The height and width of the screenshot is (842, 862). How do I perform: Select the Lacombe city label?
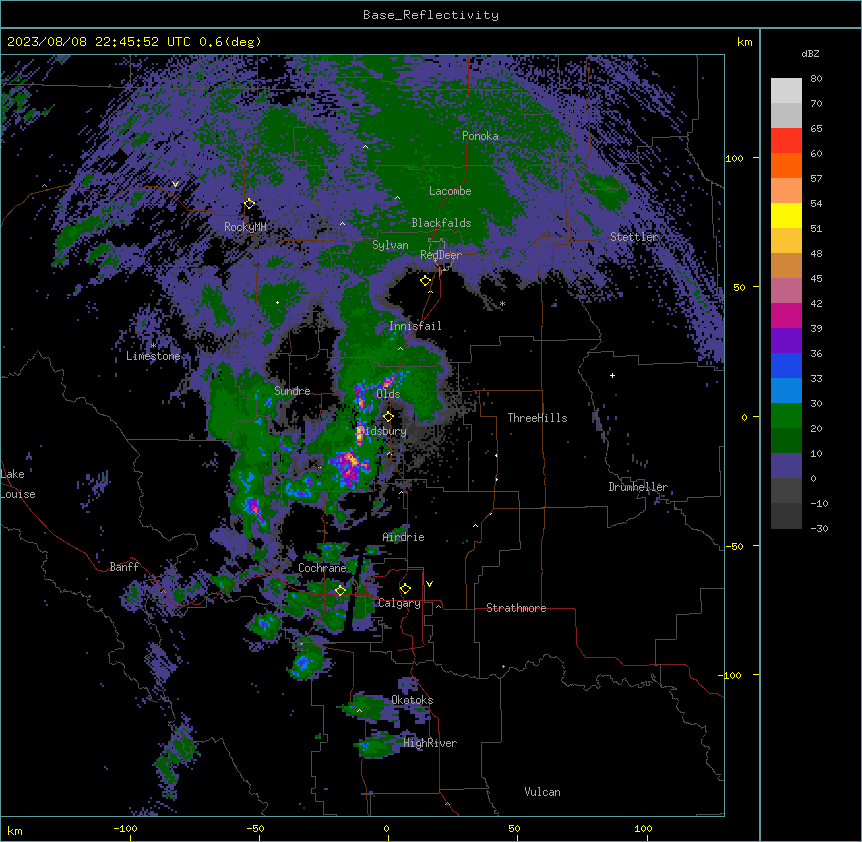click(450, 191)
